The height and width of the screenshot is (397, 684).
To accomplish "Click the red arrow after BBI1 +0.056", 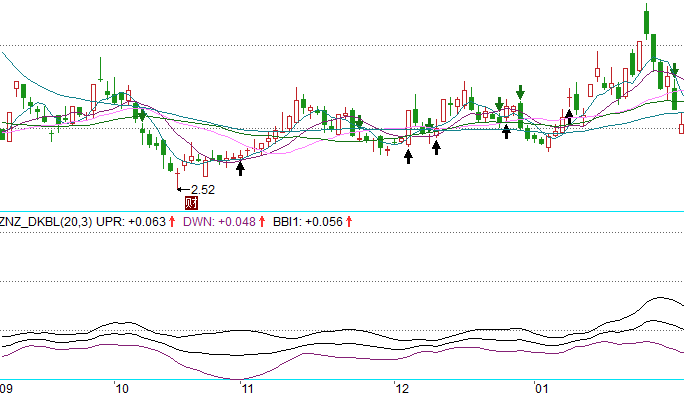I will (x=349, y=222).
